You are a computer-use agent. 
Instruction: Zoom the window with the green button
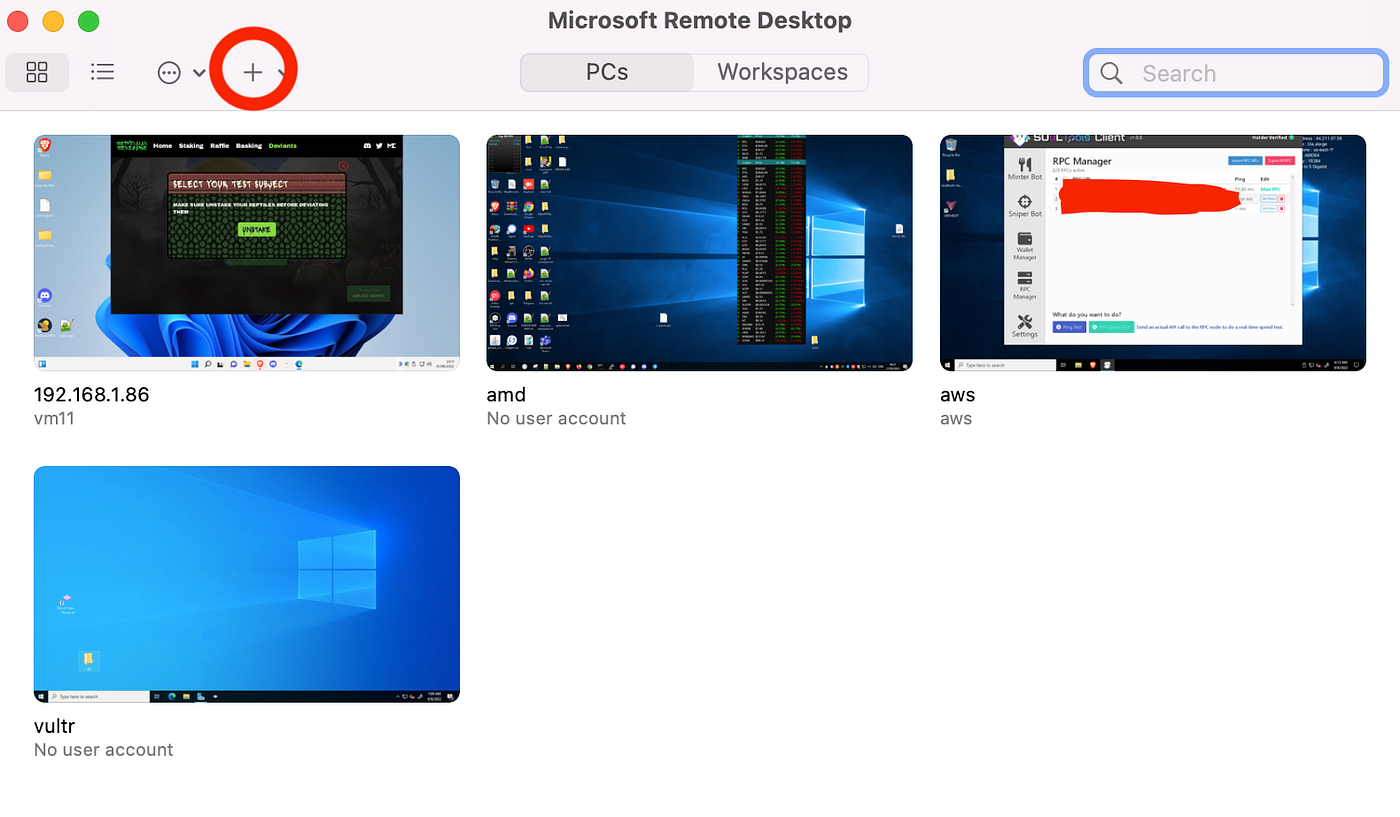click(x=88, y=21)
